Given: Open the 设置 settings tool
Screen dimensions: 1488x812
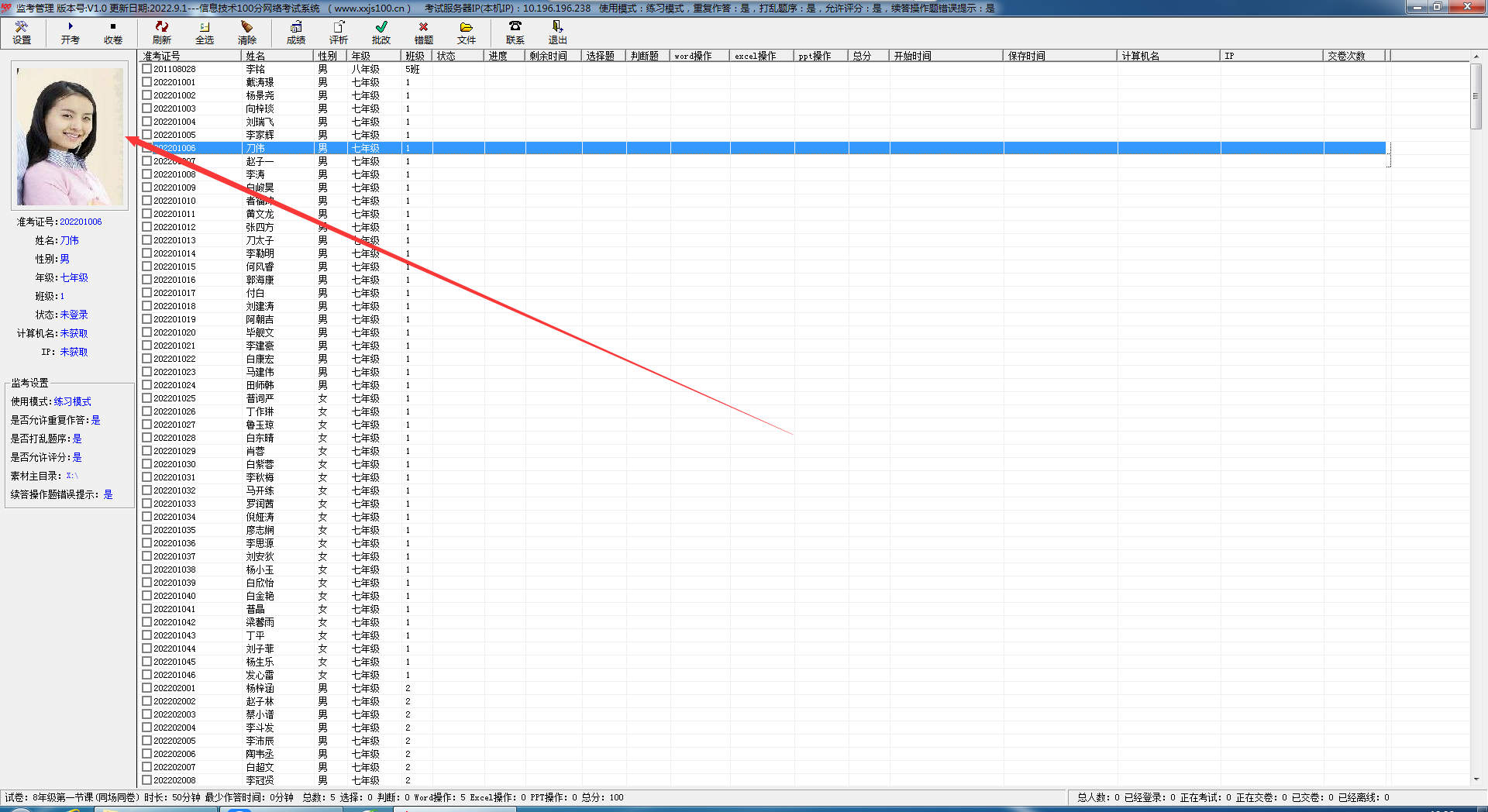Looking at the screenshot, I should pyautogui.click(x=22, y=33).
